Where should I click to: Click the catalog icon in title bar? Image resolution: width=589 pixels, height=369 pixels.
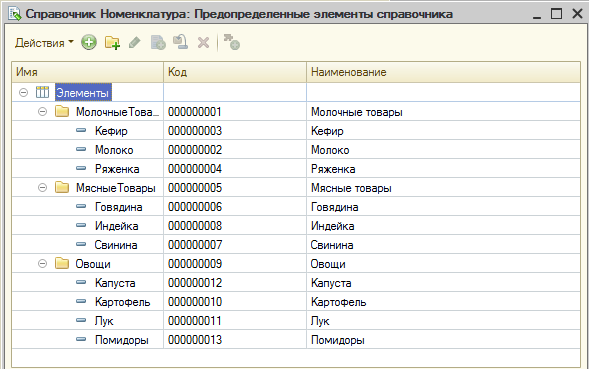coord(15,14)
